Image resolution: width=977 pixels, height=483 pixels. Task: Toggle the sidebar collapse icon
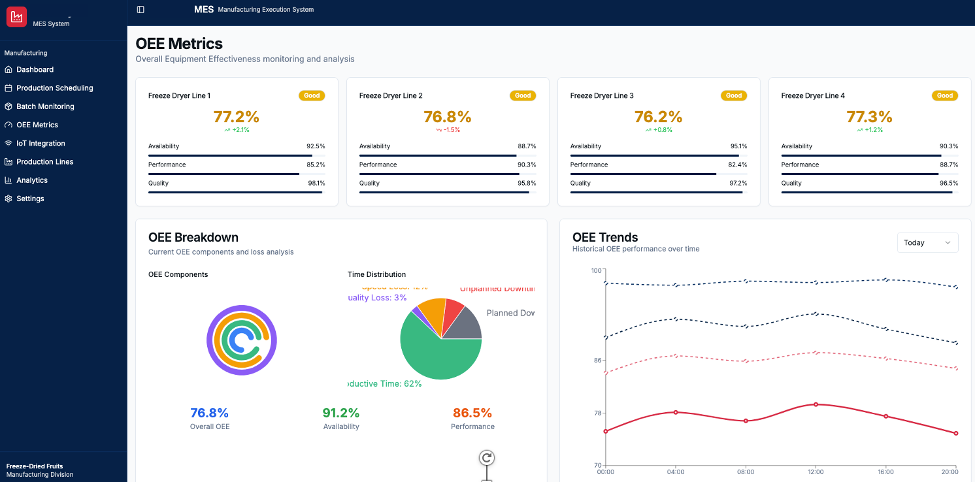tap(140, 9)
